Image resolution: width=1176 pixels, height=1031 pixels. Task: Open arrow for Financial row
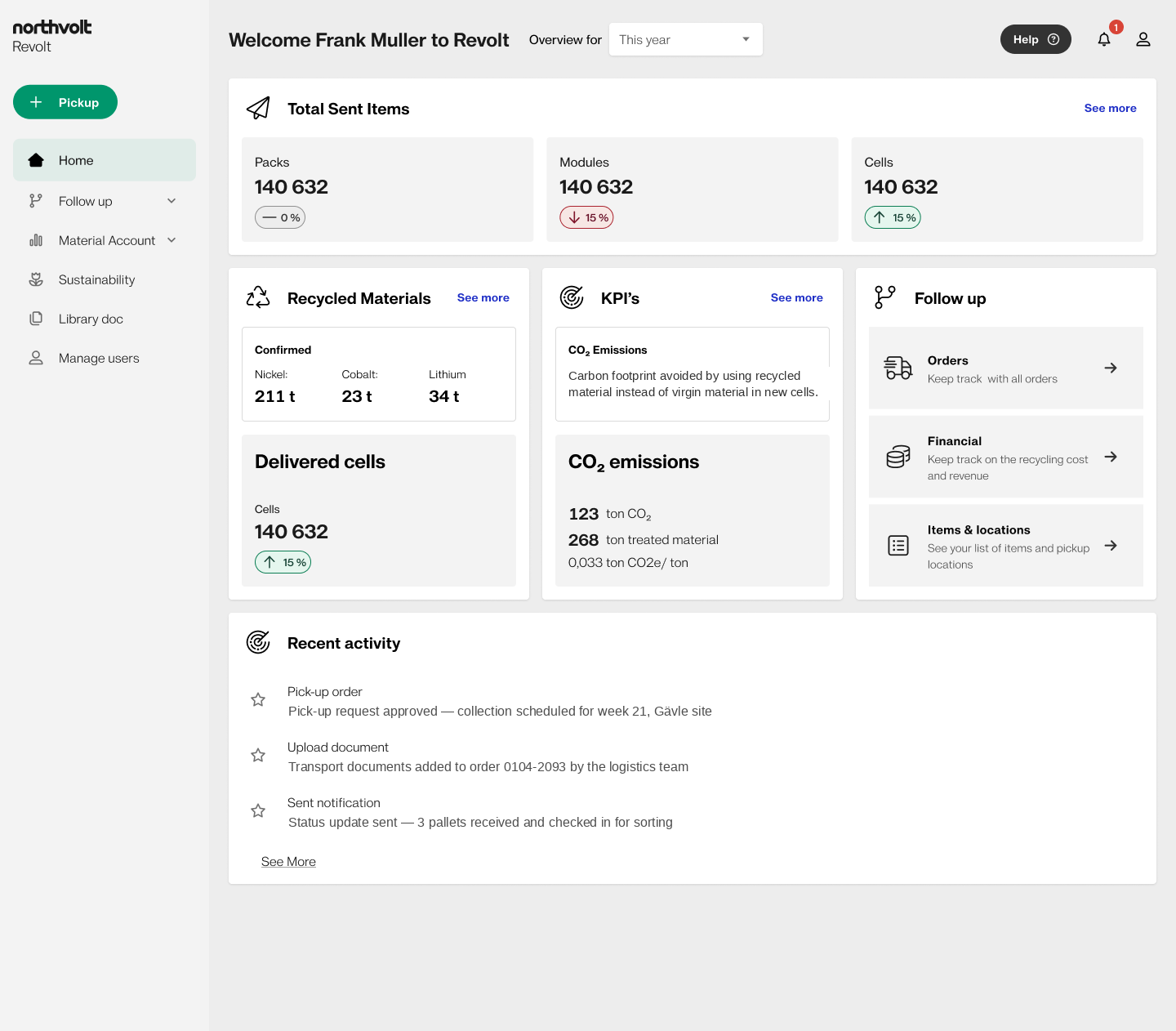tap(1111, 457)
